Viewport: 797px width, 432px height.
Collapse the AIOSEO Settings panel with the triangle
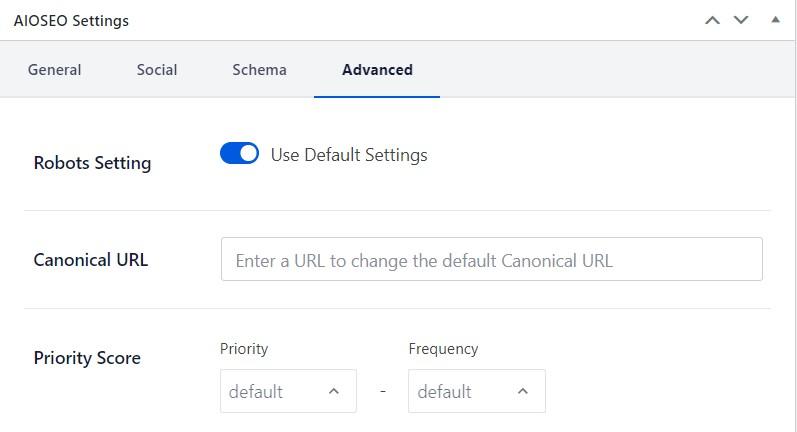[x=775, y=20]
